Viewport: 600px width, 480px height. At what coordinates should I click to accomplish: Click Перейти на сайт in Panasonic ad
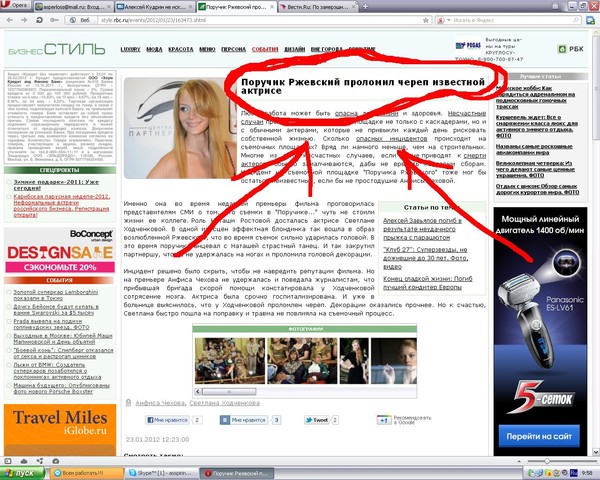(x=539, y=436)
